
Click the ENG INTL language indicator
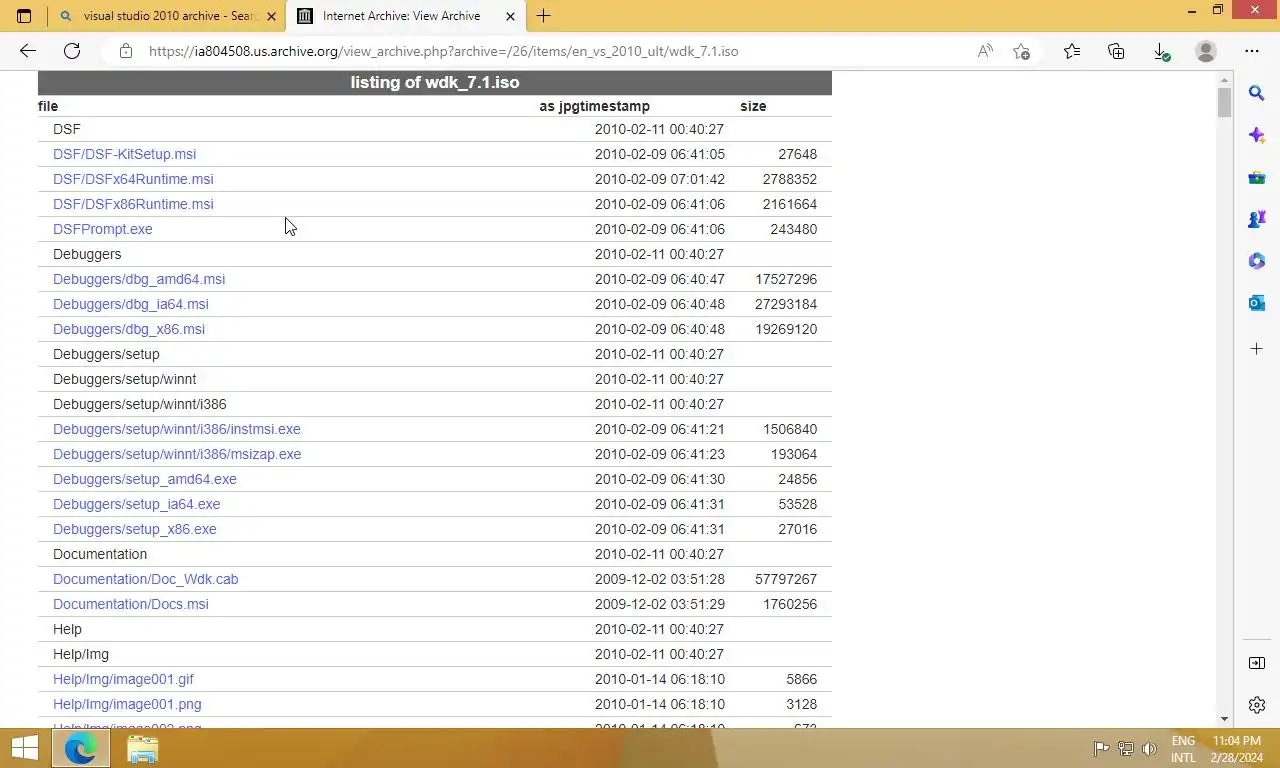coord(1183,749)
